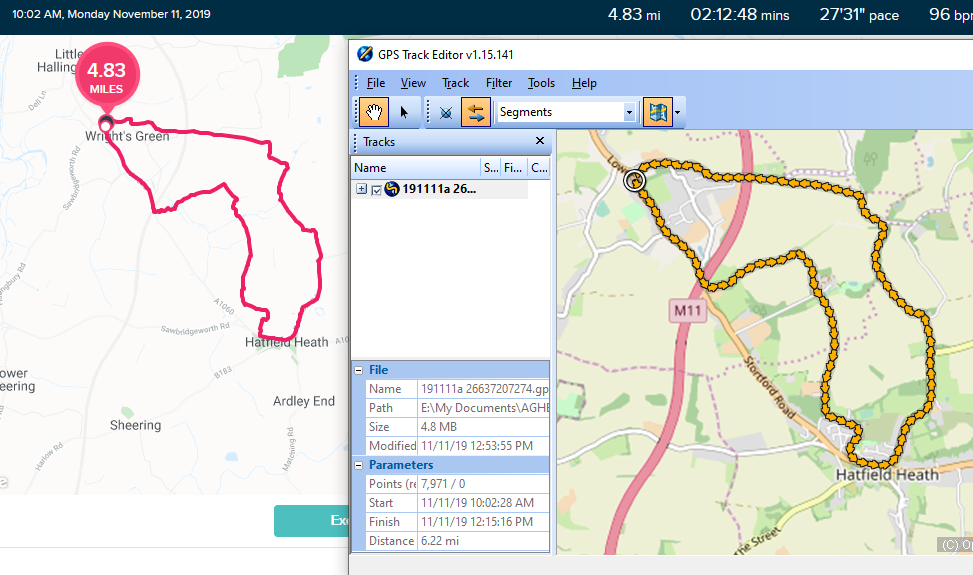Click the teal Ex... button in web page
973x575 pixels.
[x=312, y=520]
